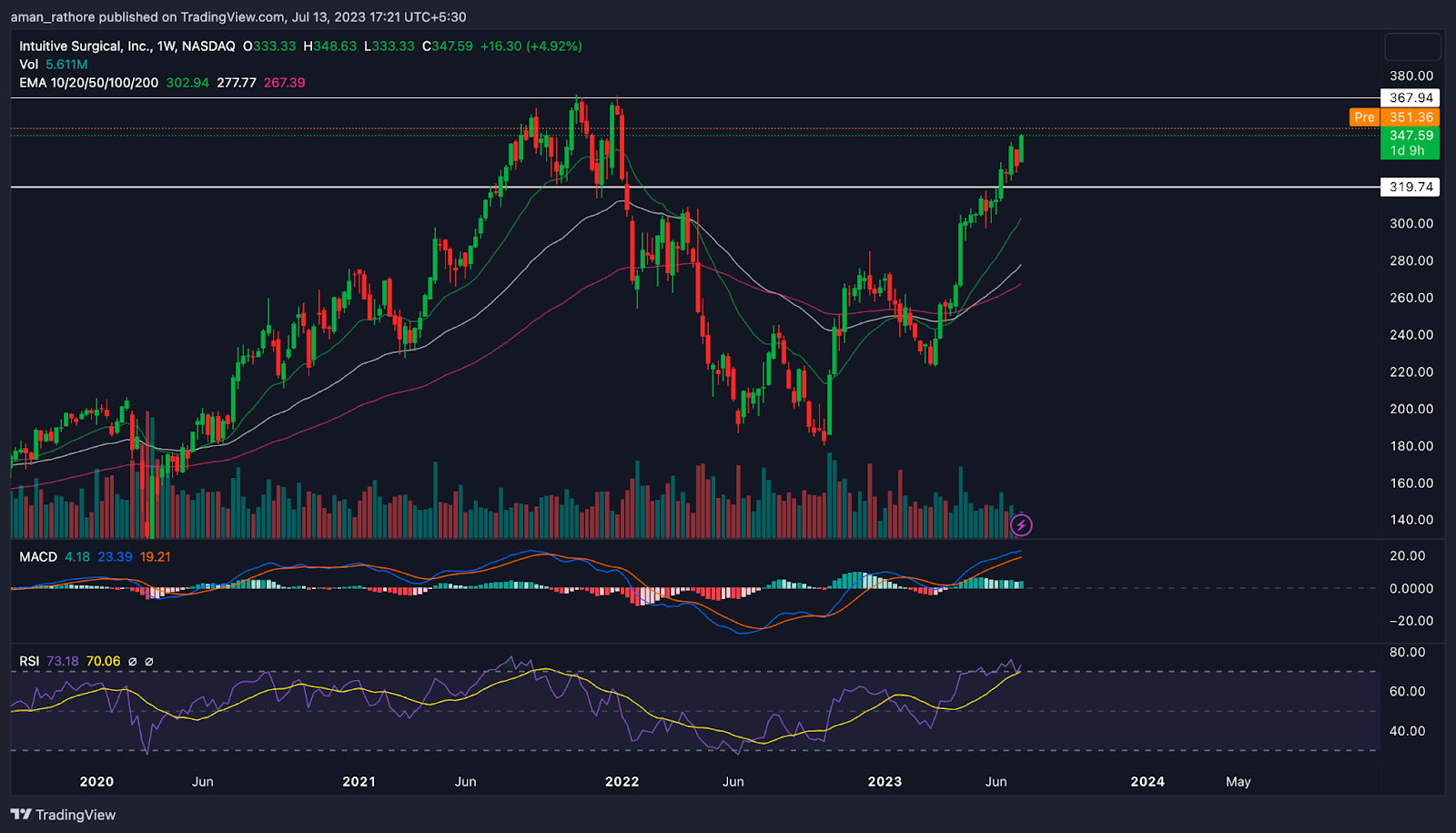The image size is (1456, 833).
Task: Click the +16.30 (+4.92%) change value
Action: pos(531,46)
